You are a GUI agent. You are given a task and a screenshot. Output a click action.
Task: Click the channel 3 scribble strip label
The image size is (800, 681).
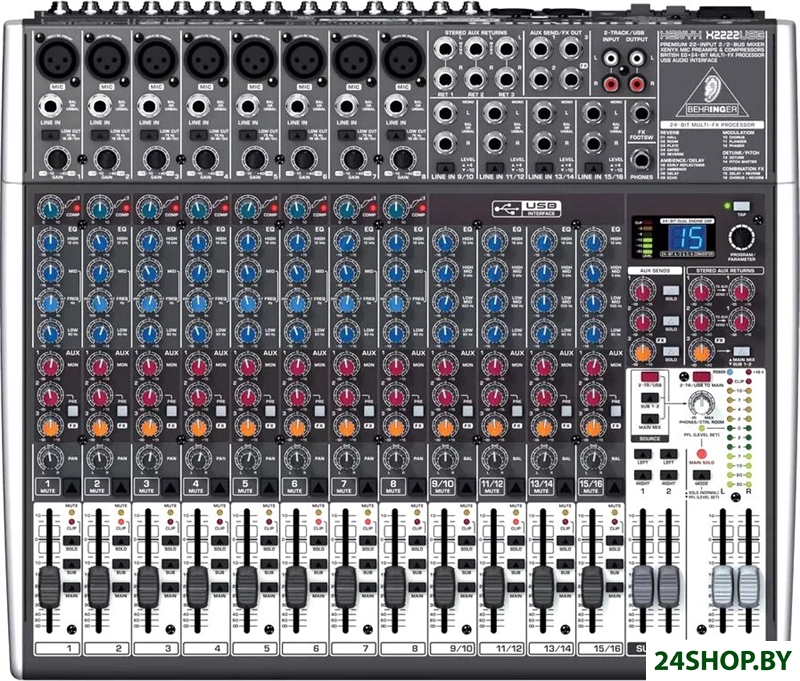[x=157, y=648]
